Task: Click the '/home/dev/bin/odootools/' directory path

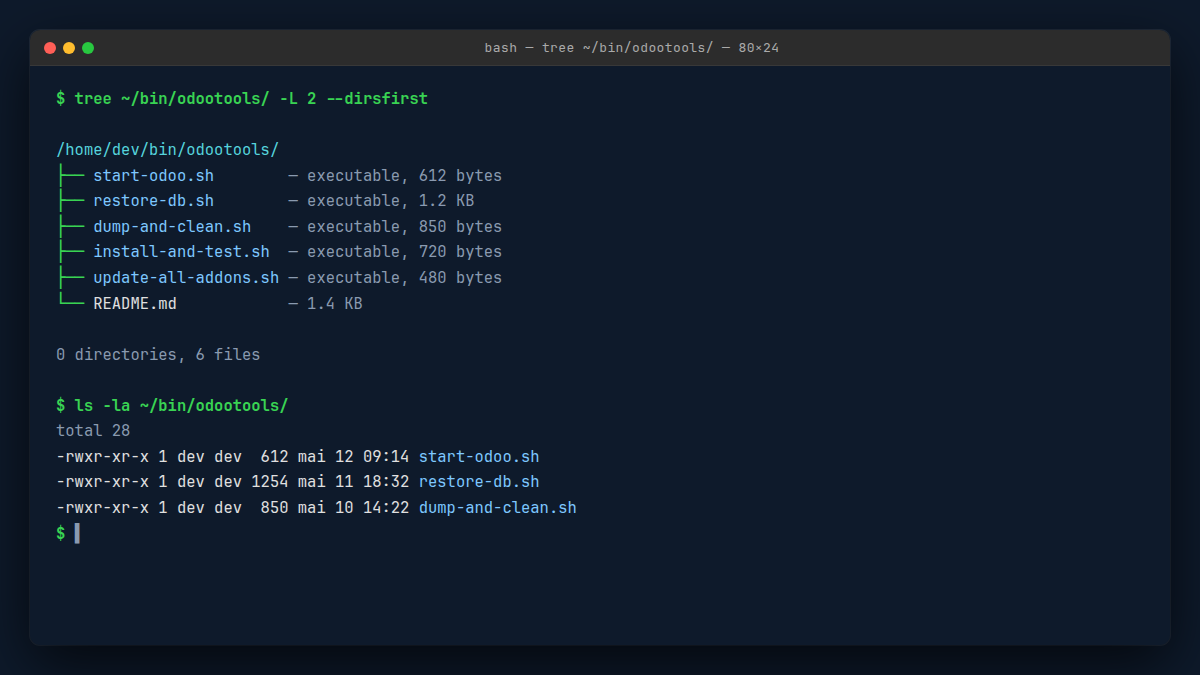Action: pyautogui.click(x=168, y=150)
